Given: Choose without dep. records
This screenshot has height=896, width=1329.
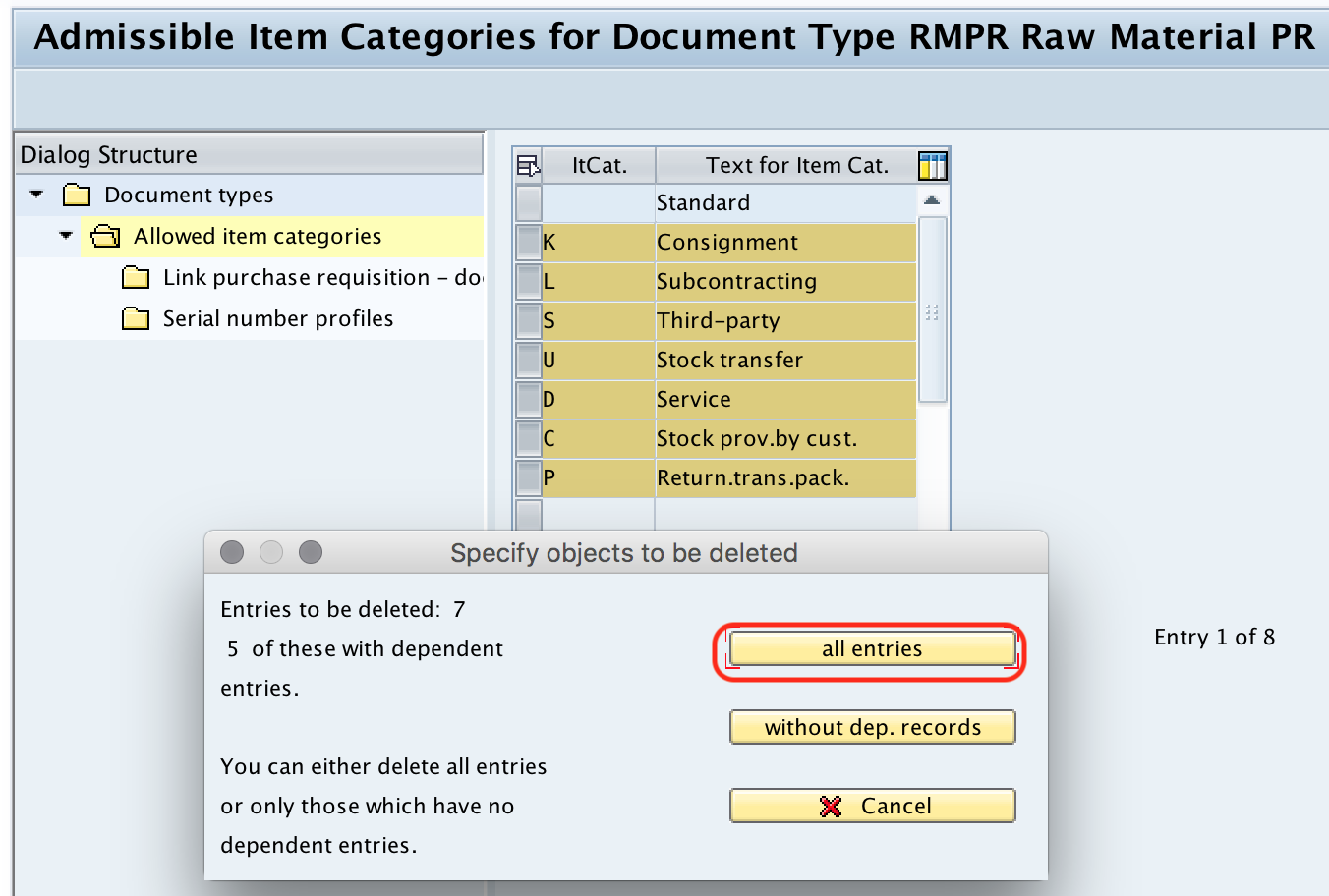Looking at the screenshot, I should click(x=871, y=727).
